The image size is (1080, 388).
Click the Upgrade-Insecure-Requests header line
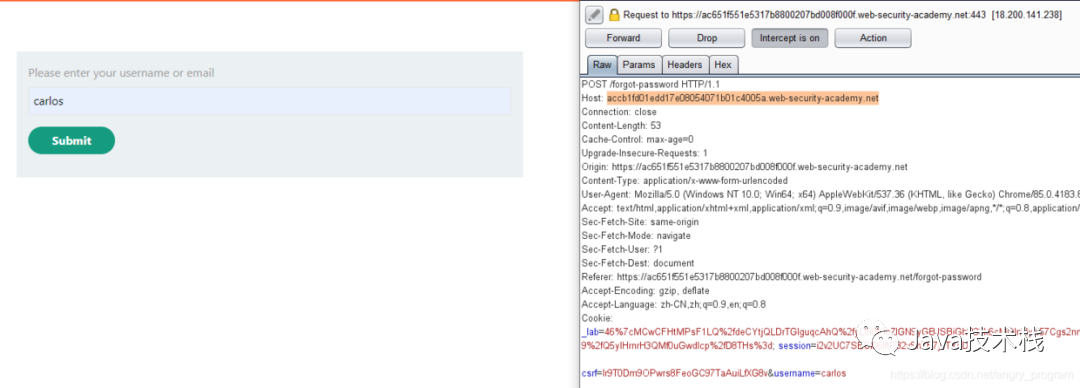pos(644,153)
